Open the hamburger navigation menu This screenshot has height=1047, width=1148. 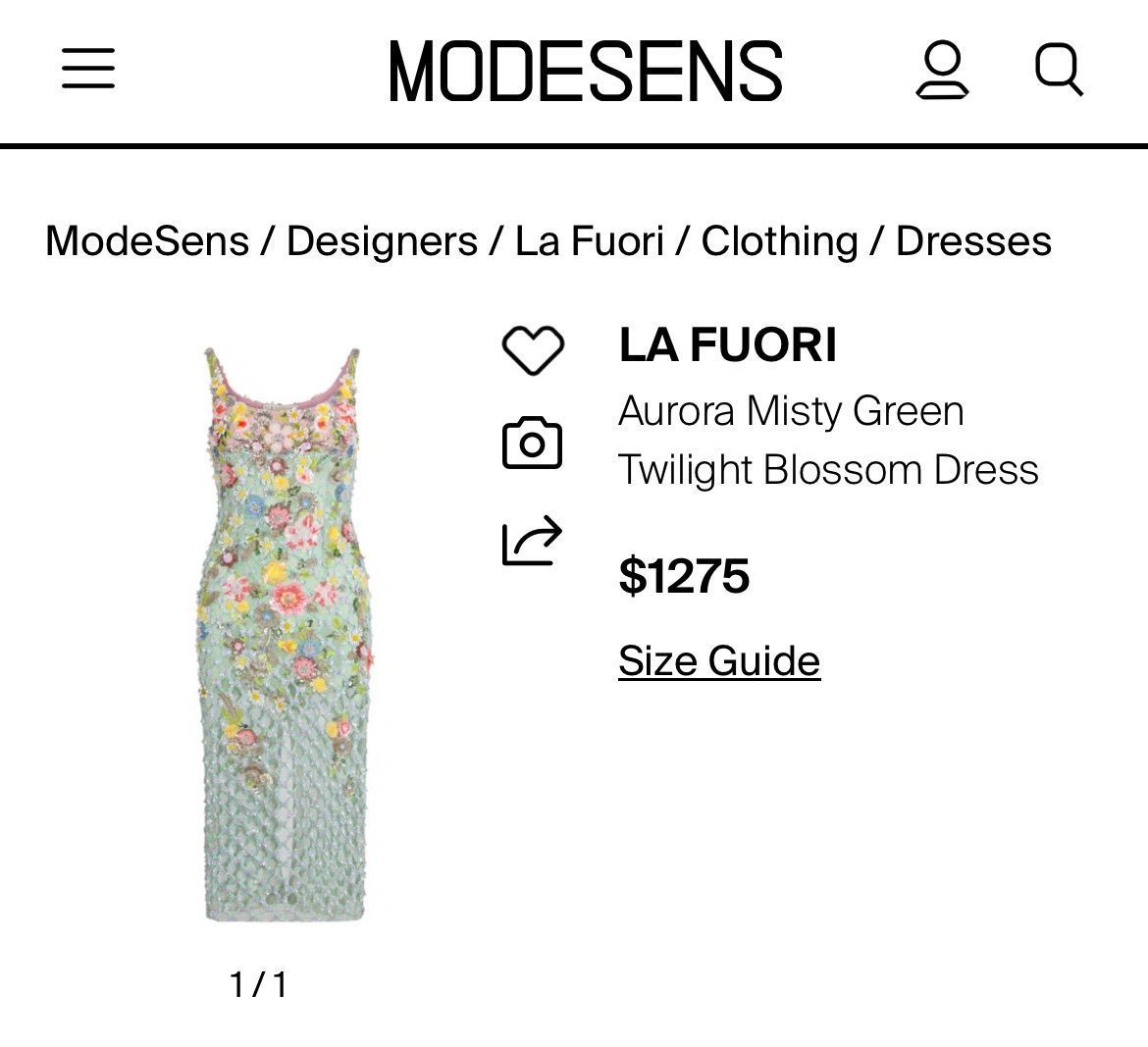88,70
